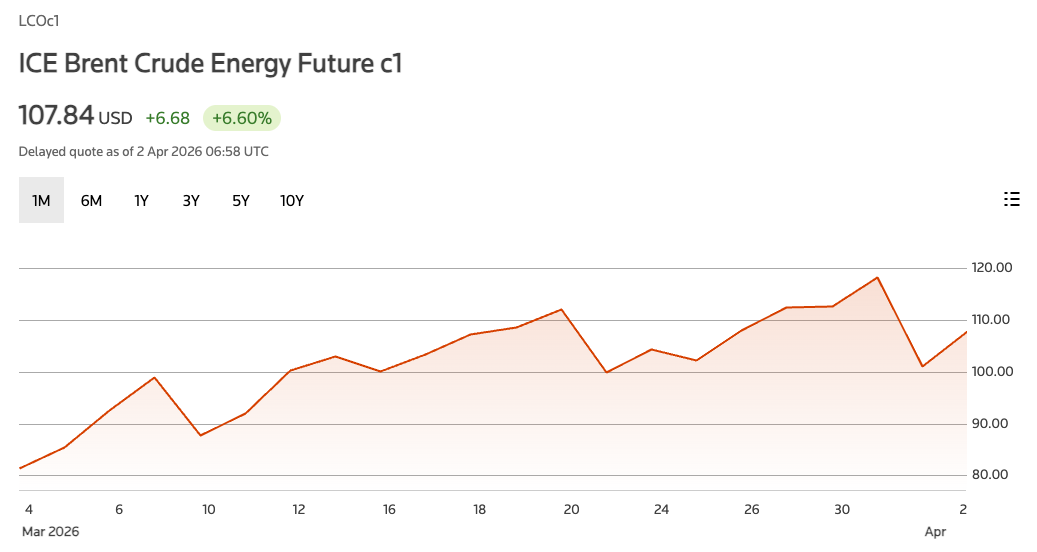Click the chart's starting point at Mar 4

coord(21,468)
